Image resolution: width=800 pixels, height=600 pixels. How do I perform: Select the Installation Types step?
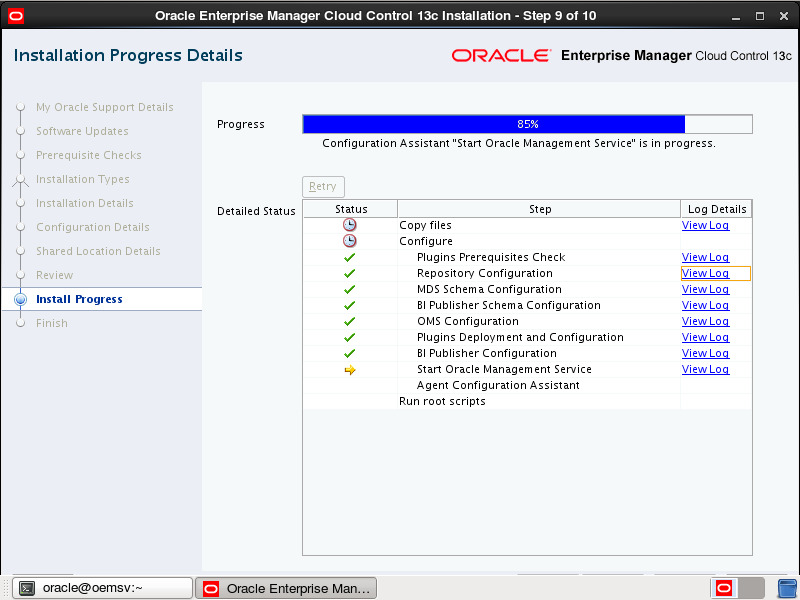pos(83,179)
